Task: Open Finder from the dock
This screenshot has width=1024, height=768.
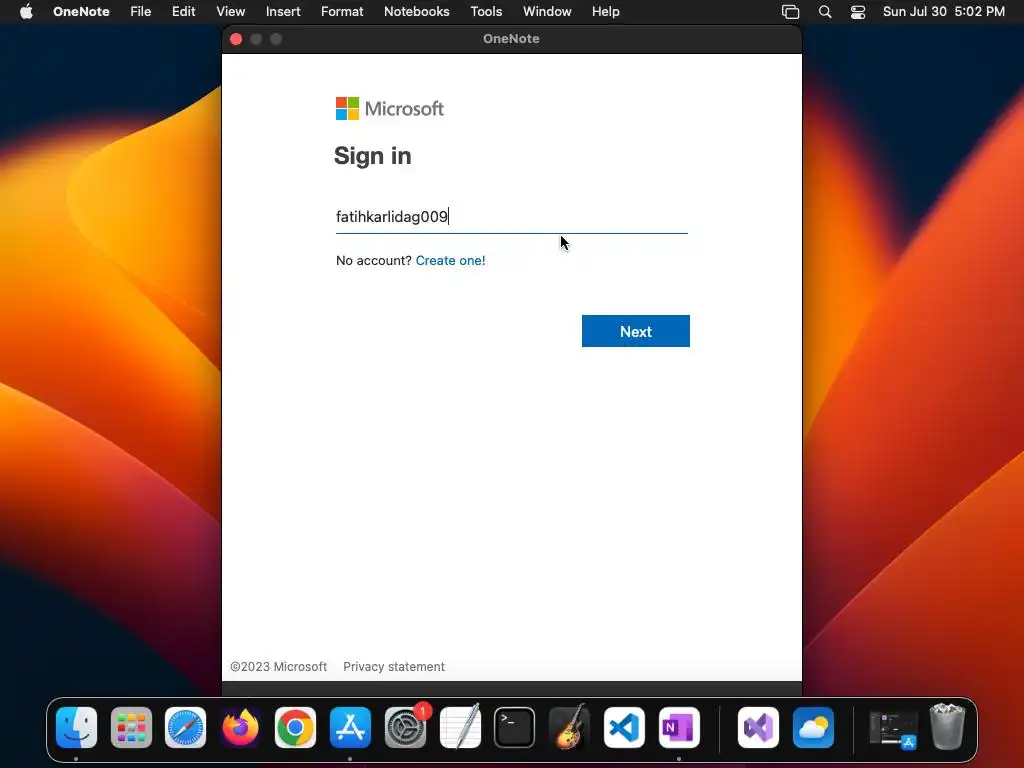Action: [76, 728]
